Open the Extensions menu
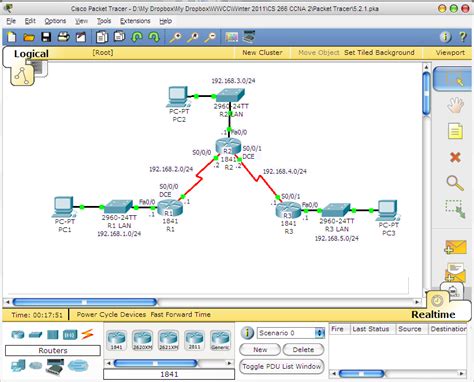The height and width of the screenshot is (382, 474). click(x=135, y=21)
